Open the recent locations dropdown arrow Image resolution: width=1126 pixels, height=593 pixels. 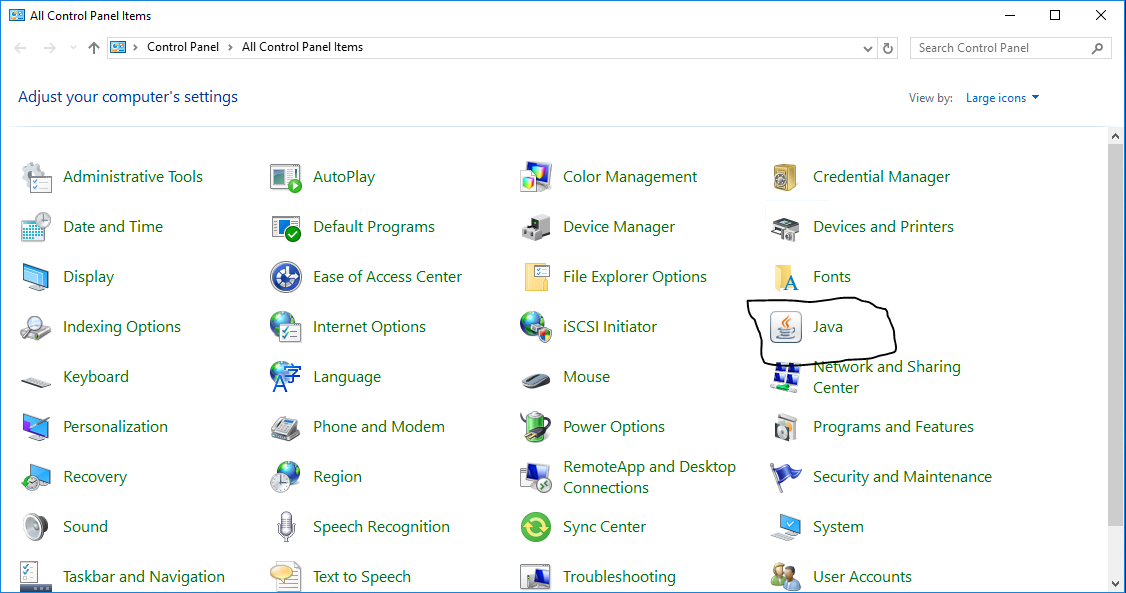click(73, 48)
